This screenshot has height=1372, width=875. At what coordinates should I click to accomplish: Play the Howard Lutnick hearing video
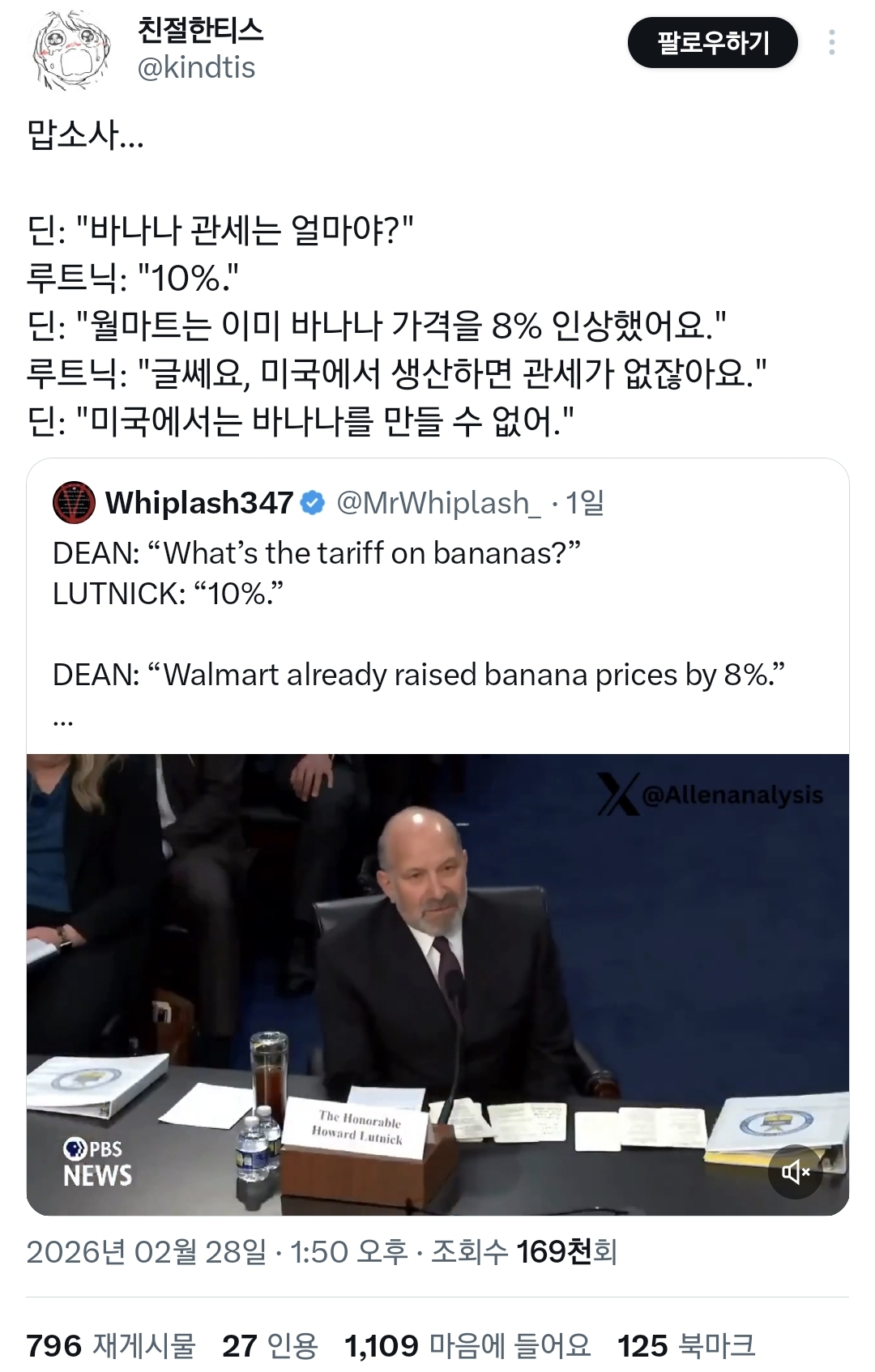(437, 984)
